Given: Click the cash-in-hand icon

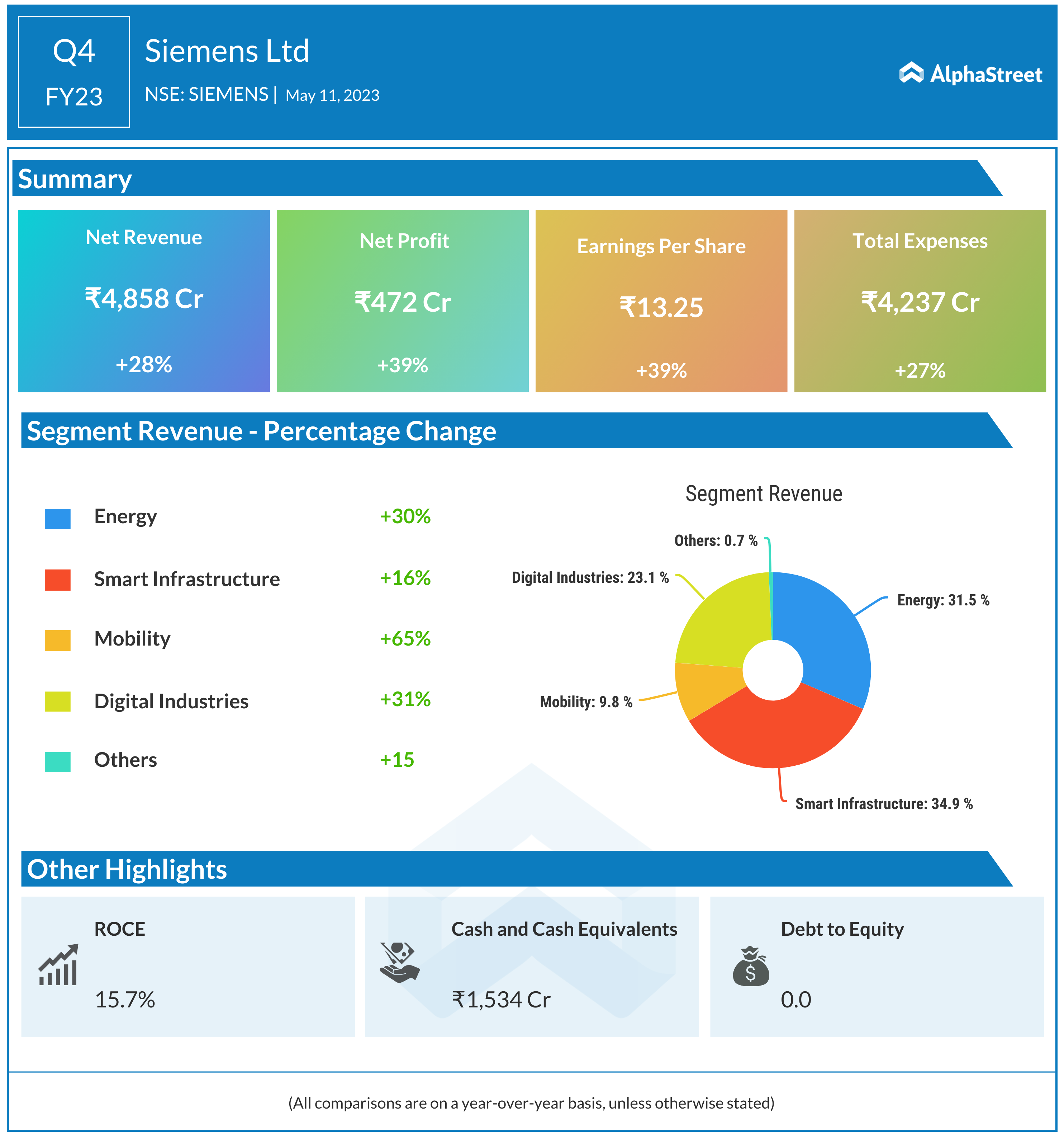Looking at the screenshot, I should [399, 962].
